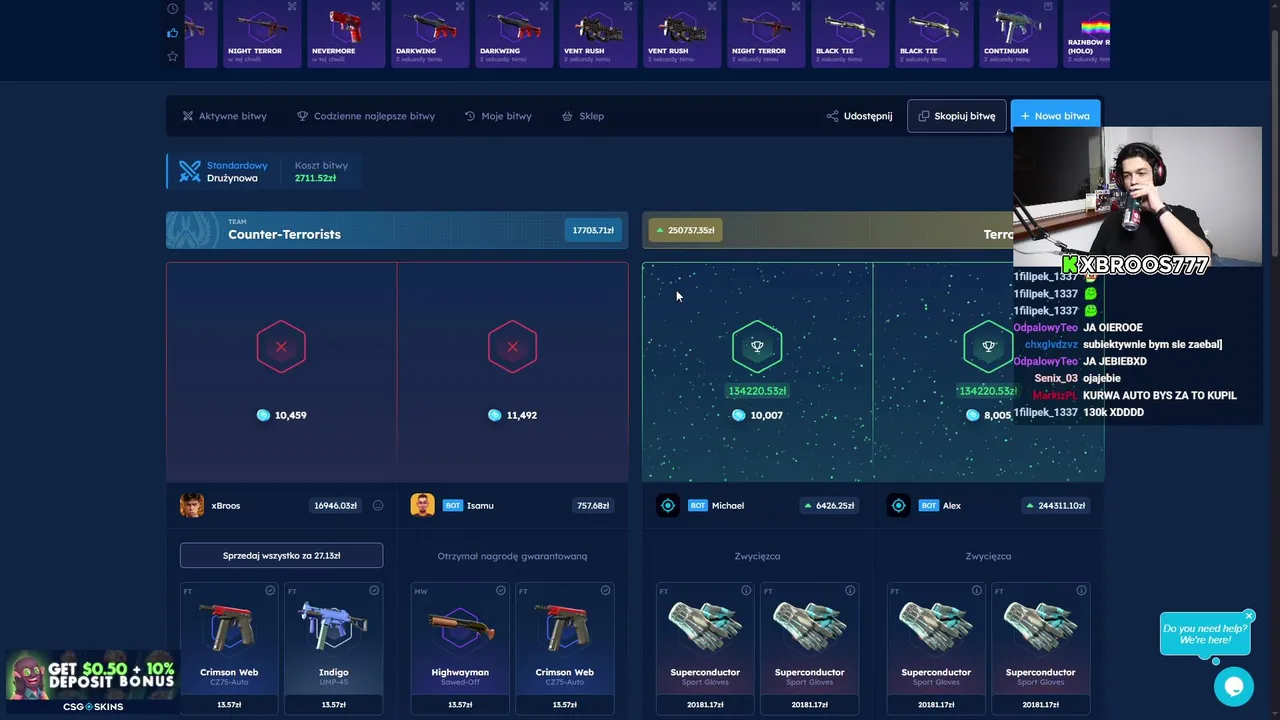Select the Standardowy Drużynowa mode label
Viewport: 1280px width, 720px height.
point(237,172)
